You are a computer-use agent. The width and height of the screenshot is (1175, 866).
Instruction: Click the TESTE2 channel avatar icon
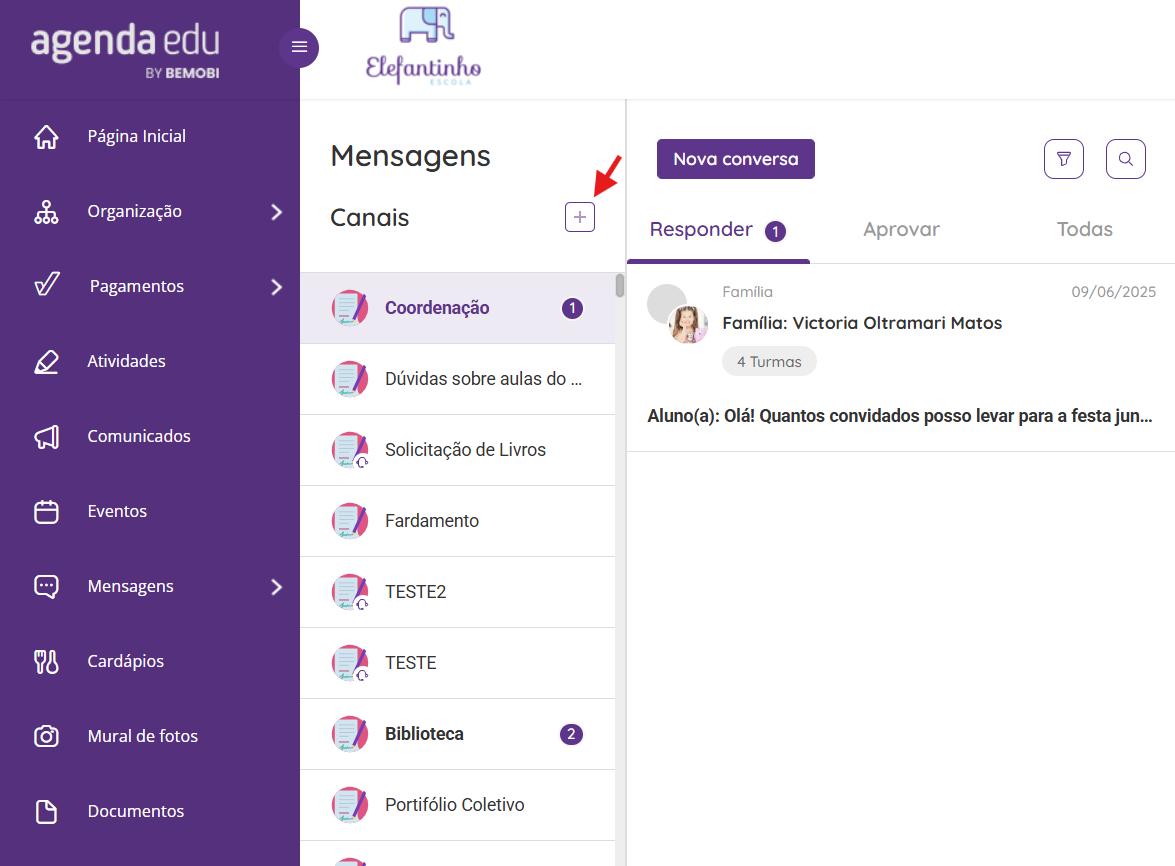point(350,592)
